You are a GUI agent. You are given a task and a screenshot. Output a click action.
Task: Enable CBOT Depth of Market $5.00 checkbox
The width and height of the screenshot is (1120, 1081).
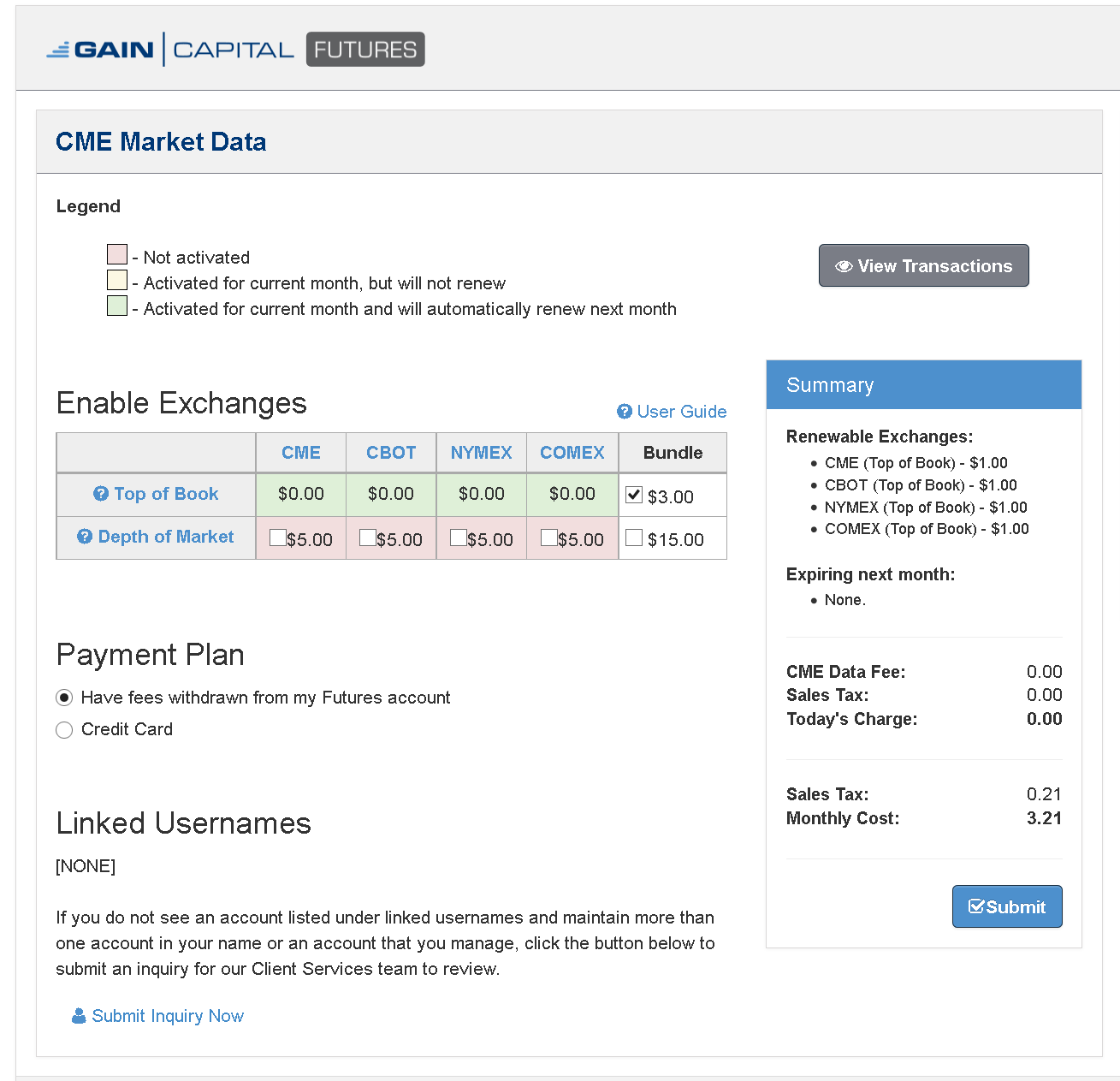pyautogui.click(x=368, y=538)
